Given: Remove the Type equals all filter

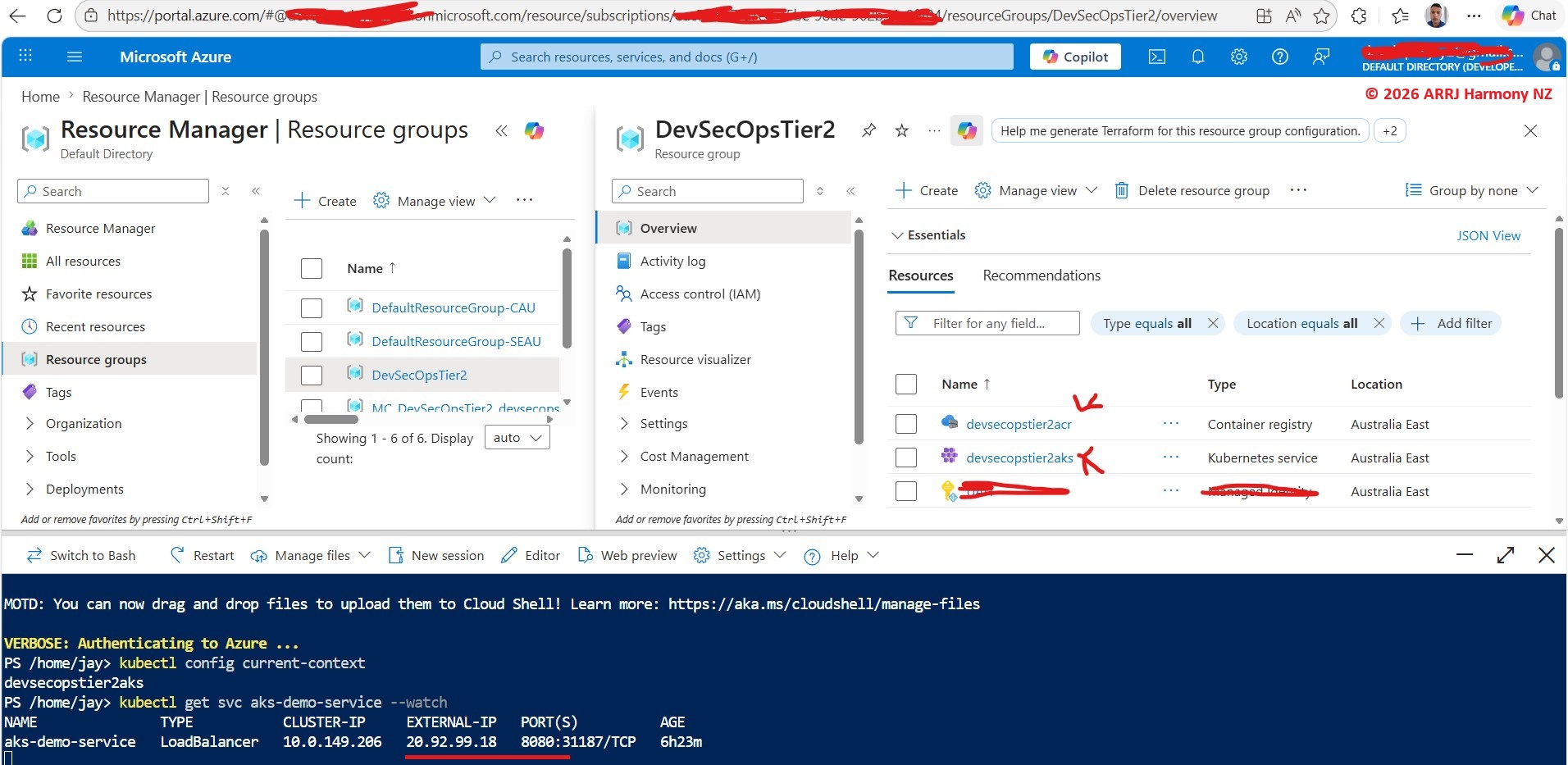Looking at the screenshot, I should point(1213,323).
